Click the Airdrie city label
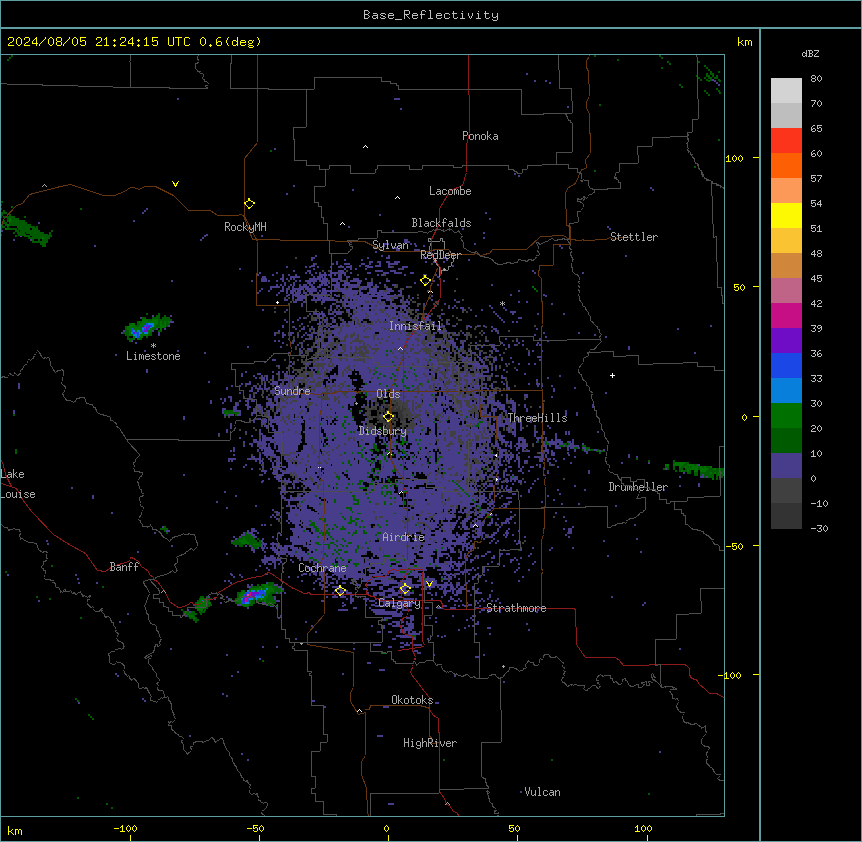Screen dimensions: 862x842 (x=404, y=537)
